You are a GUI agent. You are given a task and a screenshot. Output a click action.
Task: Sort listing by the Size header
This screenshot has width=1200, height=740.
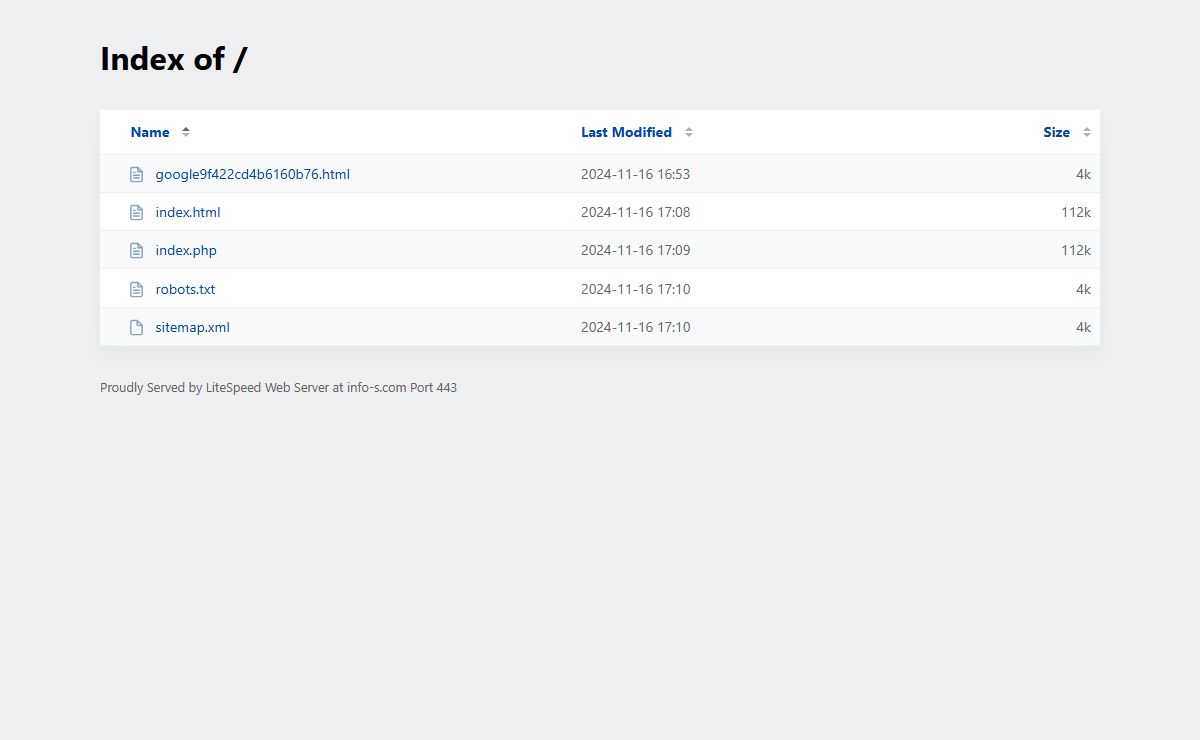pos(1056,132)
